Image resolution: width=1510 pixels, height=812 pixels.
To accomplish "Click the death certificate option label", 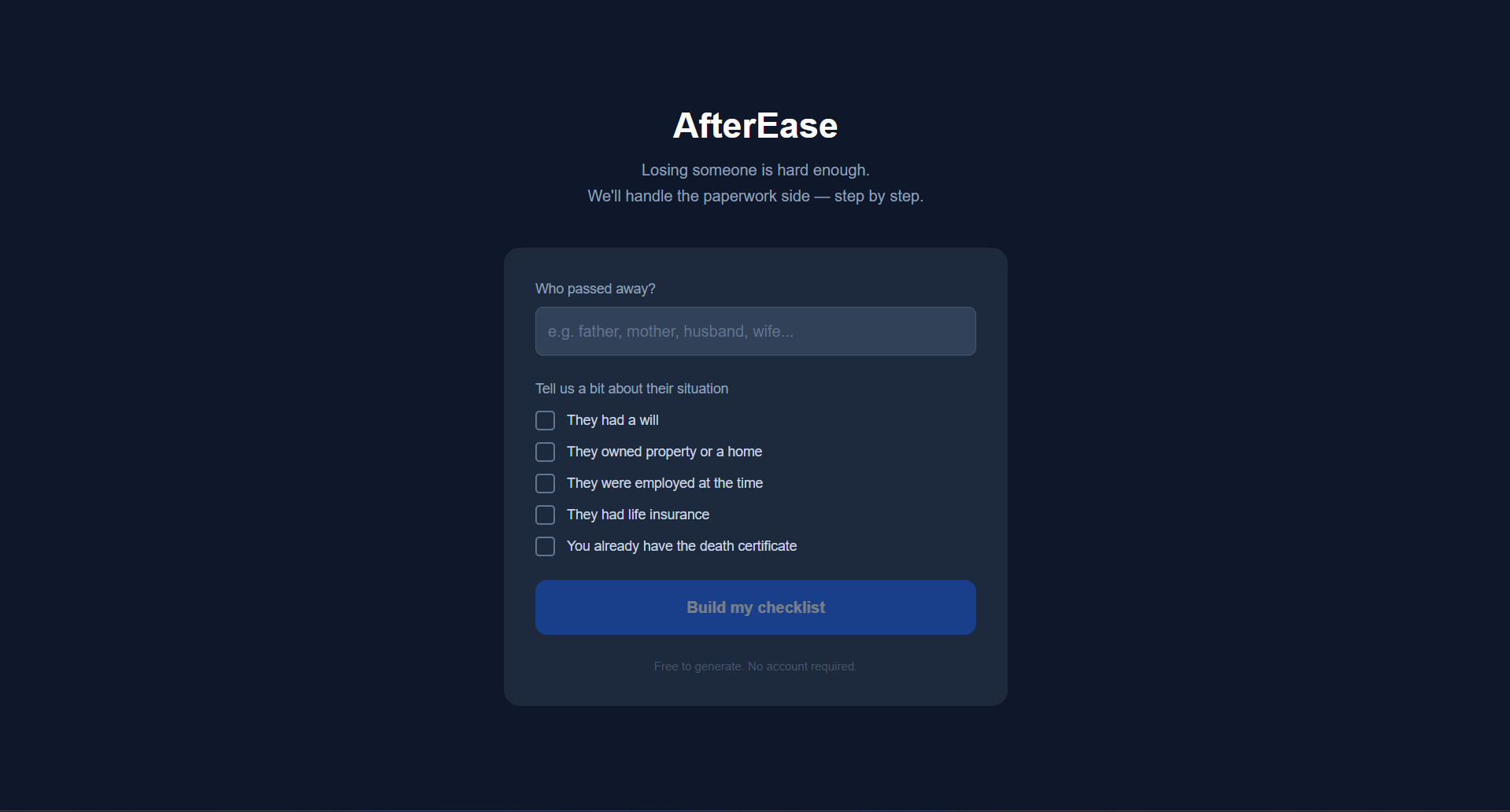I will 682,546.
